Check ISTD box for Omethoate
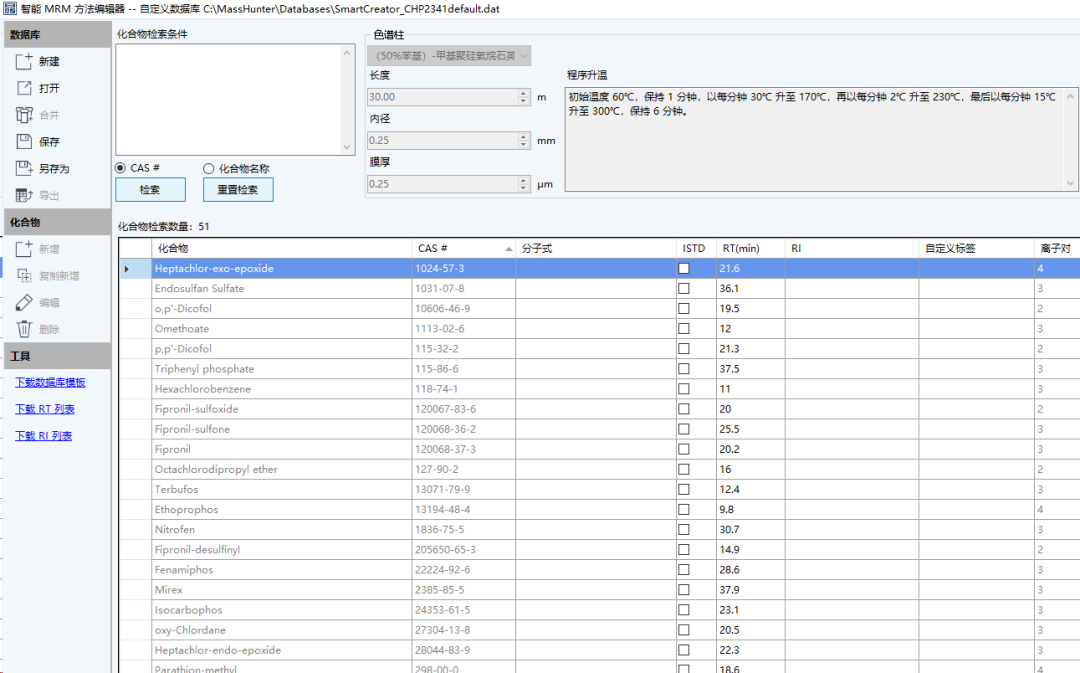The width and height of the screenshot is (1080, 673). click(x=684, y=329)
